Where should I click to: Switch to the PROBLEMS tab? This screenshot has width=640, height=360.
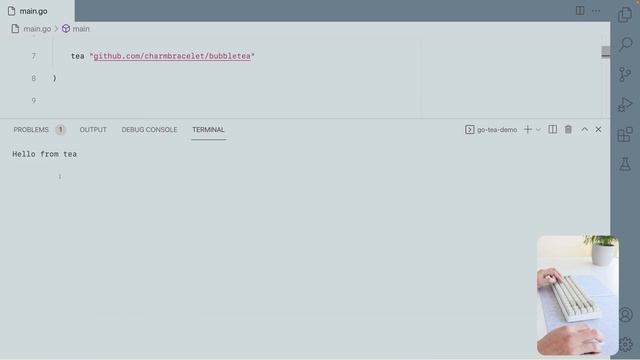tap(31, 129)
